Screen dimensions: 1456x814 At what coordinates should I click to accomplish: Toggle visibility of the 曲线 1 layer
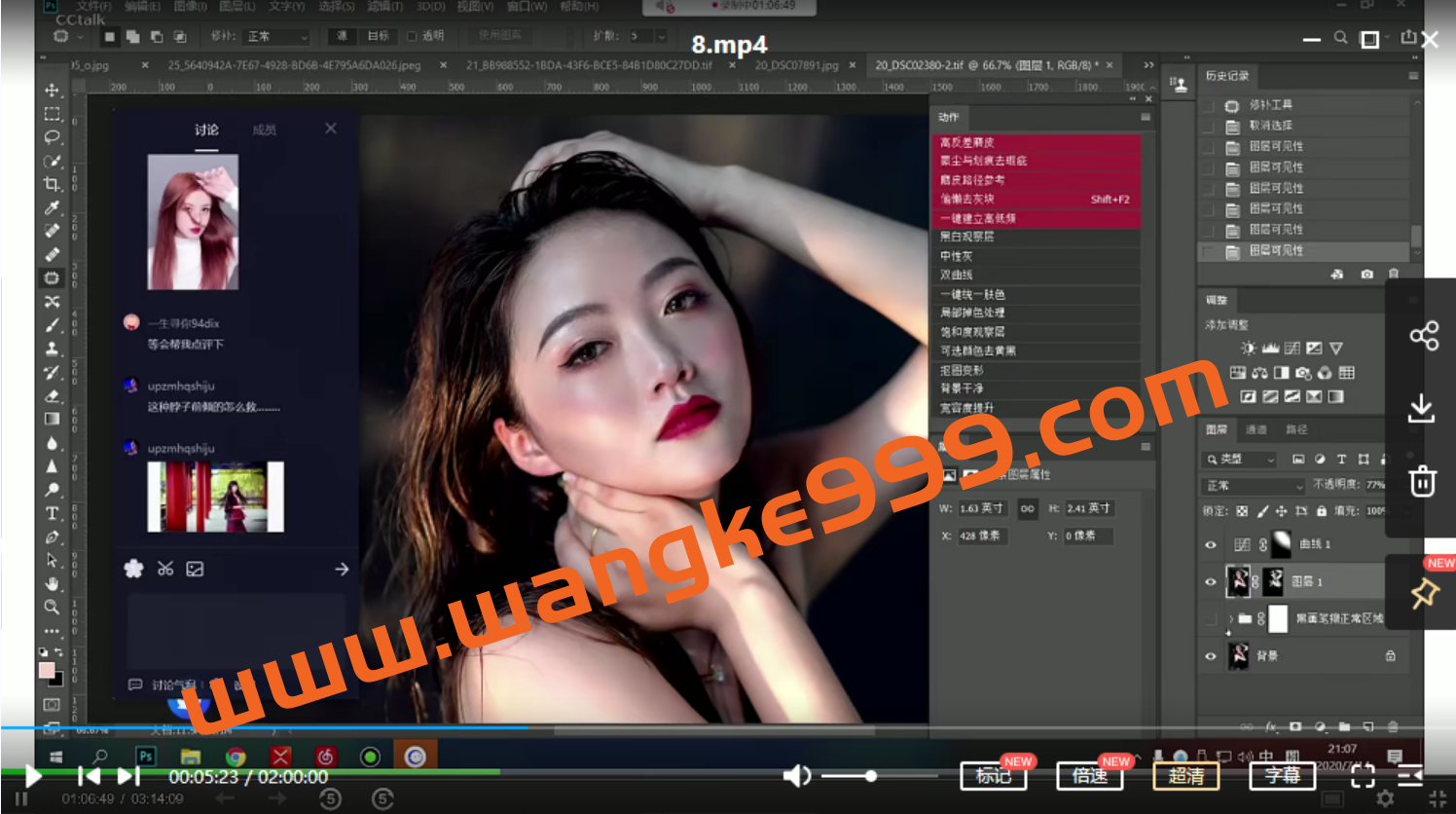point(1210,544)
